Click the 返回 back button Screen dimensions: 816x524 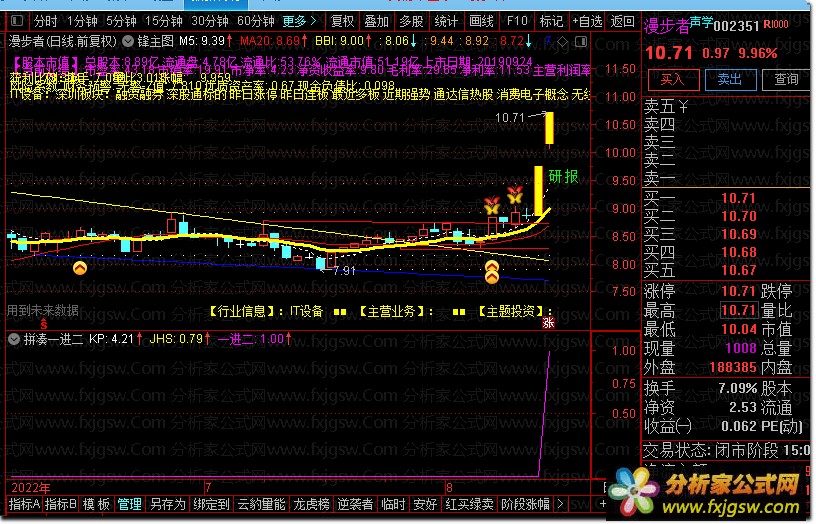click(x=622, y=21)
